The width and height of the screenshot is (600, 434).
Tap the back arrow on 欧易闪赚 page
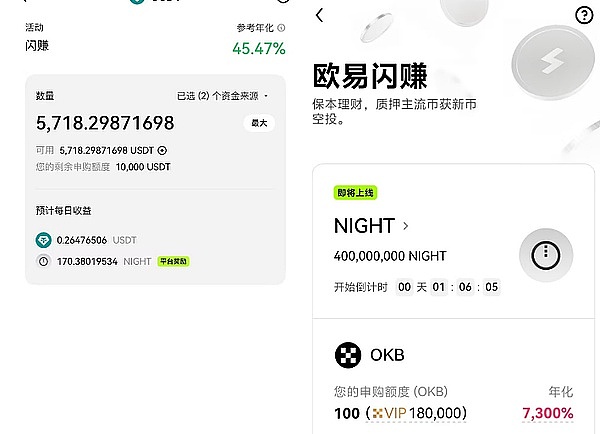[319, 15]
